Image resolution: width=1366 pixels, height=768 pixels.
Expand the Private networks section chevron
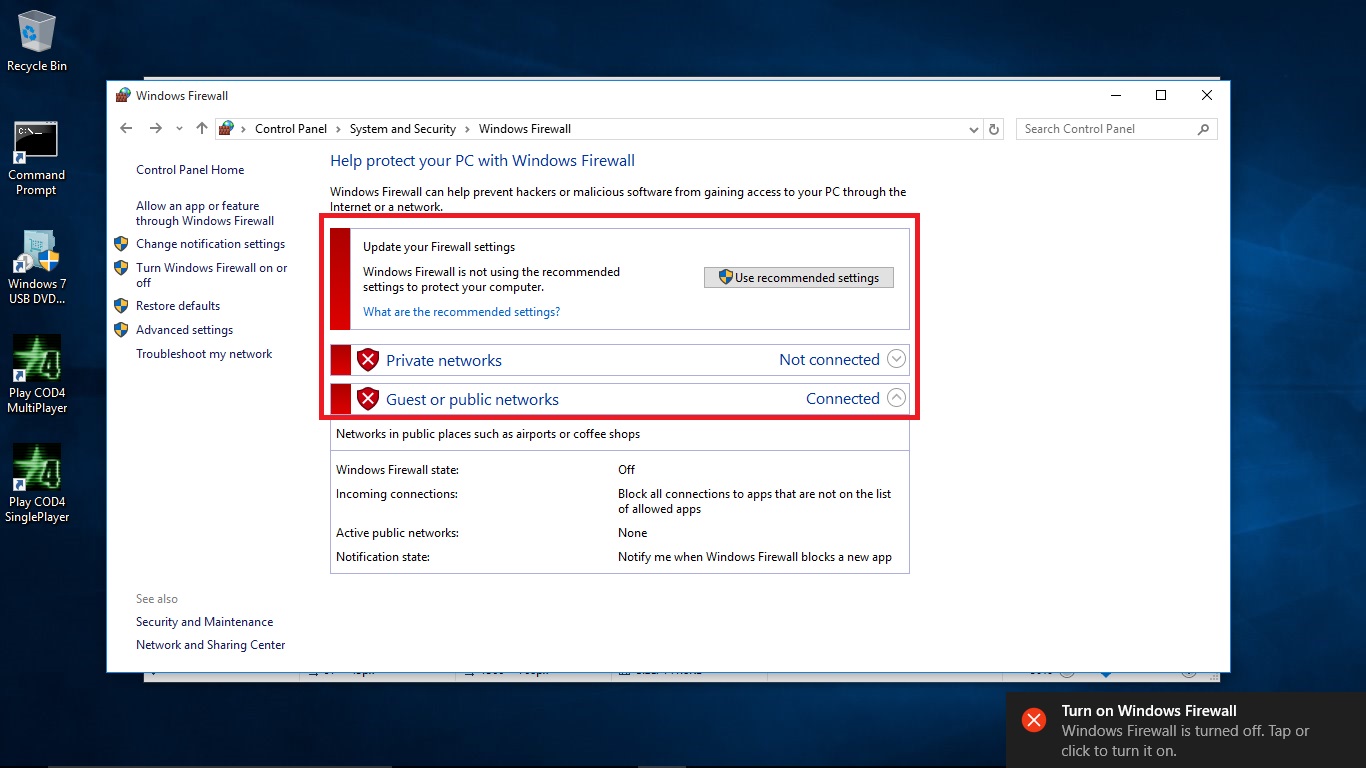tap(897, 359)
